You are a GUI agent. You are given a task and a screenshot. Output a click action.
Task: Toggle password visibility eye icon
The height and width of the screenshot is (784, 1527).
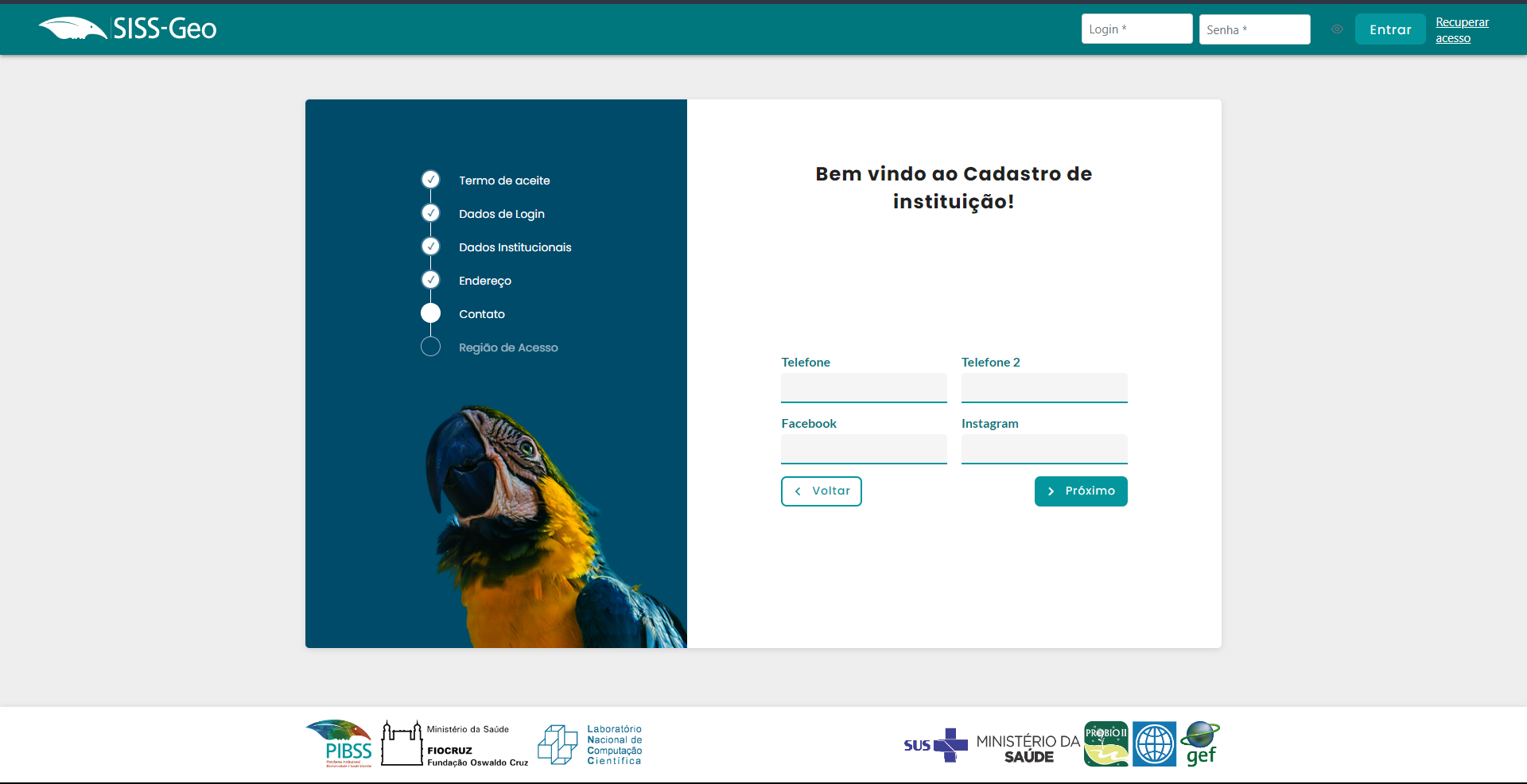pyautogui.click(x=1337, y=29)
